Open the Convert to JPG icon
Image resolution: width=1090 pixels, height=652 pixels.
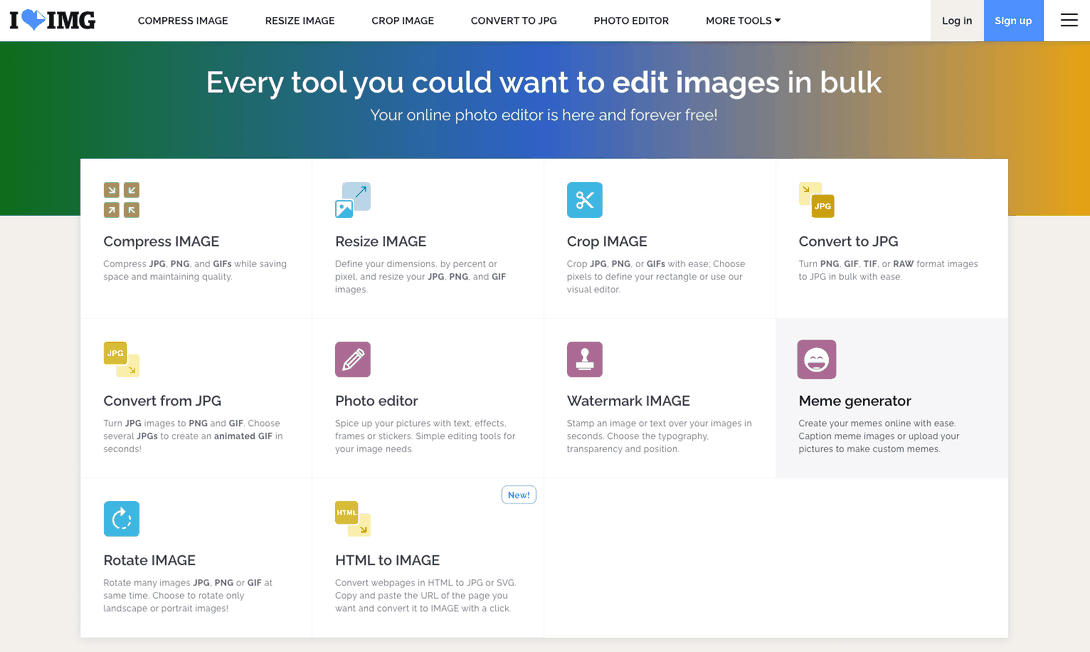pos(816,200)
